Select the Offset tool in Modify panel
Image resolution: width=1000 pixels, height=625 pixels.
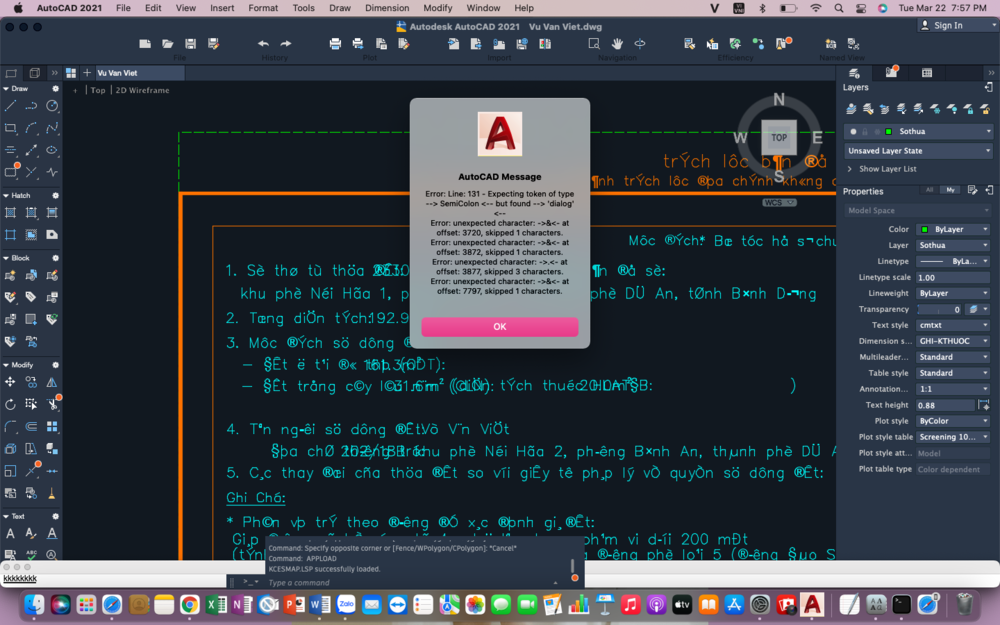point(31,426)
